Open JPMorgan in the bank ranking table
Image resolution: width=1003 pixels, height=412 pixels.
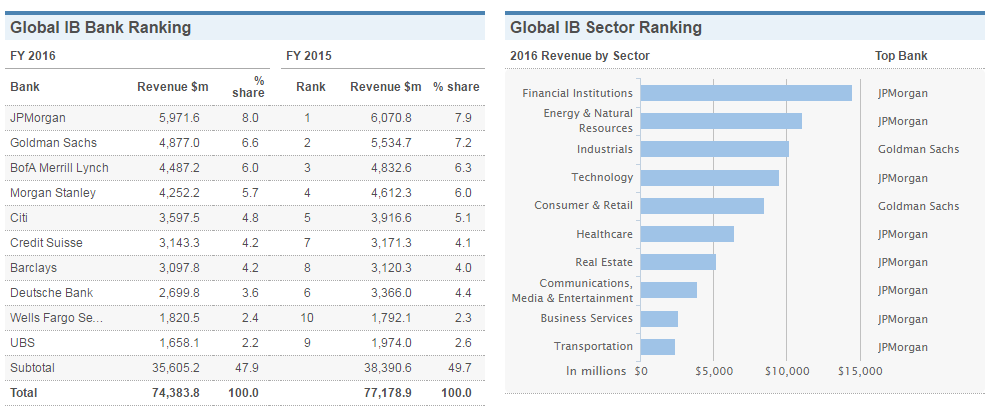(x=37, y=118)
